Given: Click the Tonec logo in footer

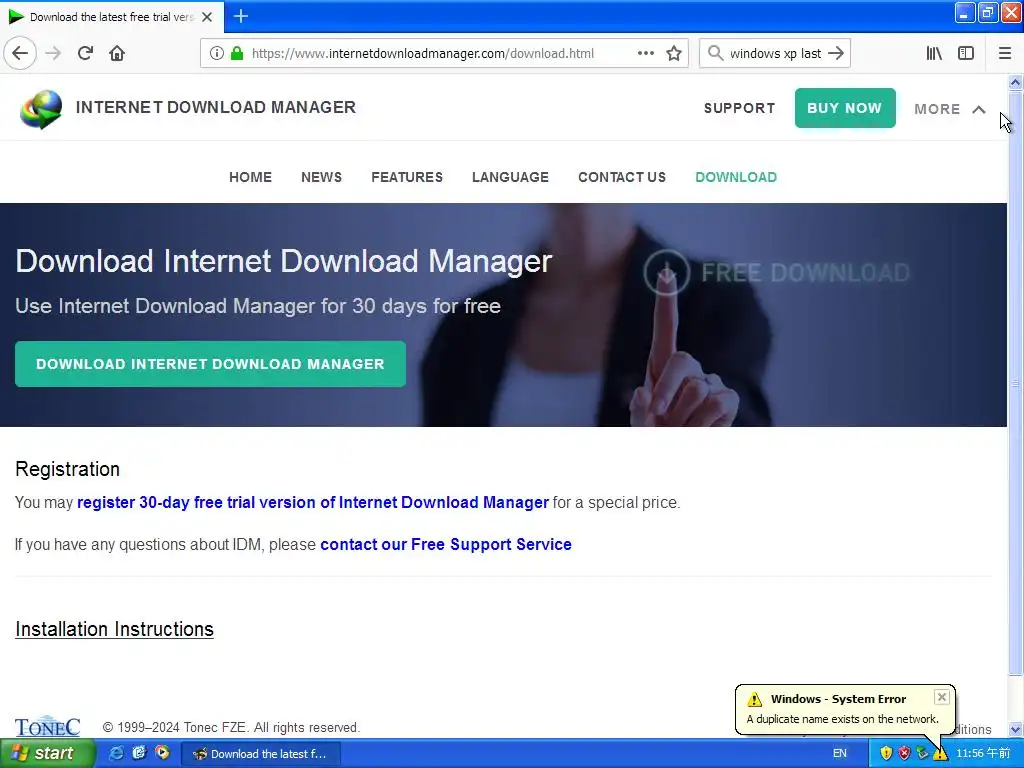Looking at the screenshot, I should tap(48, 726).
